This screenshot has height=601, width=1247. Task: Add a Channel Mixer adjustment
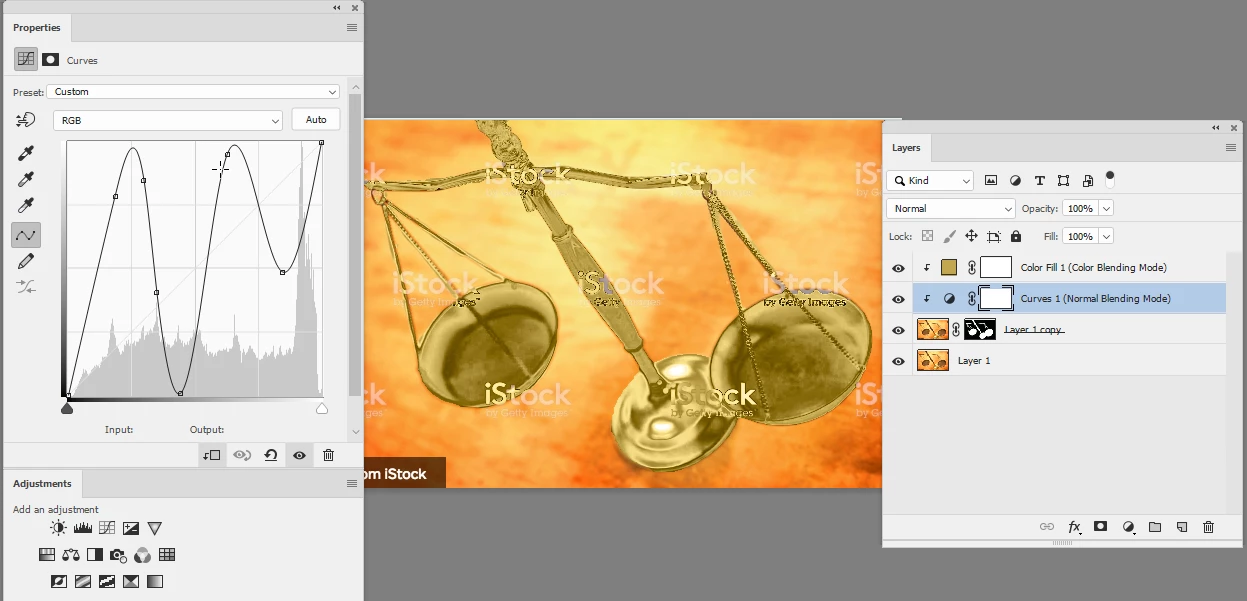tap(143, 554)
